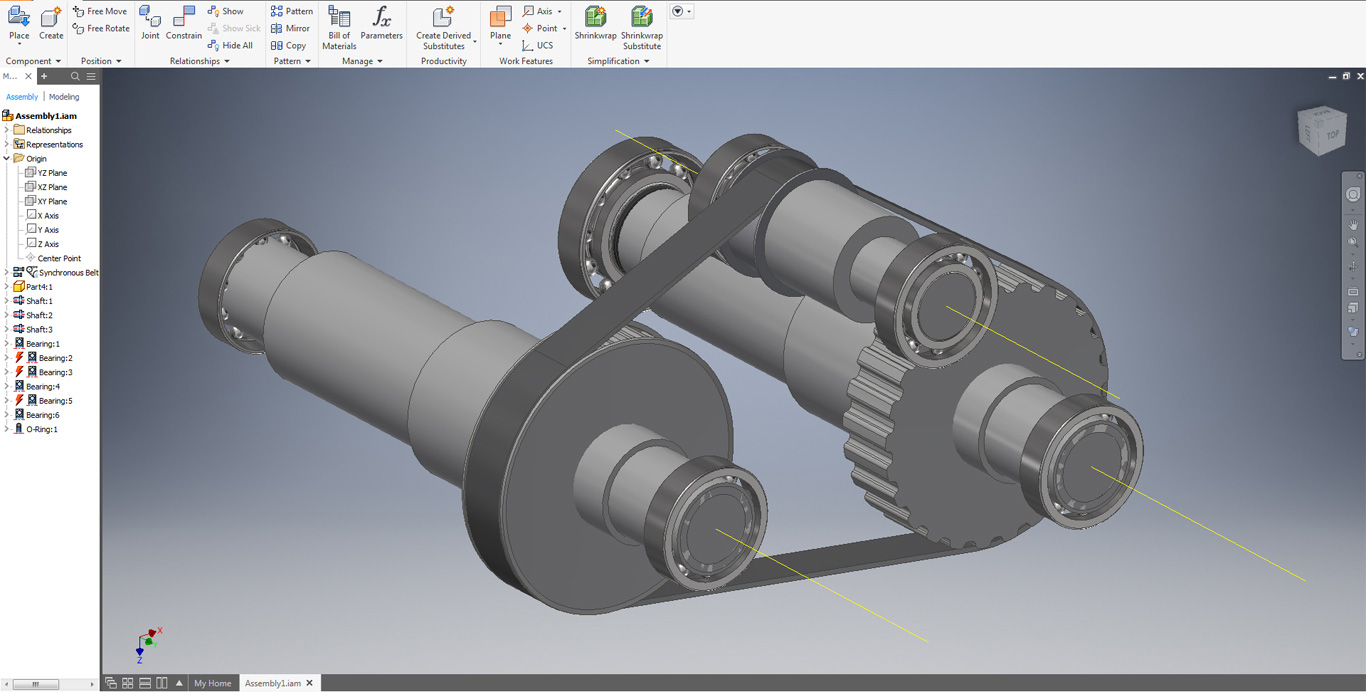Click the Mirror components tool
This screenshot has height=692, width=1366.
coord(290,28)
